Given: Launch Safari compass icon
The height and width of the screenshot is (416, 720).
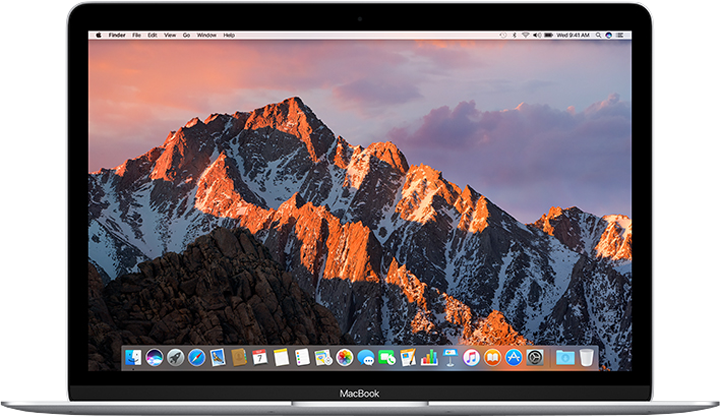Looking at the screenshot, I should [197, 357].
